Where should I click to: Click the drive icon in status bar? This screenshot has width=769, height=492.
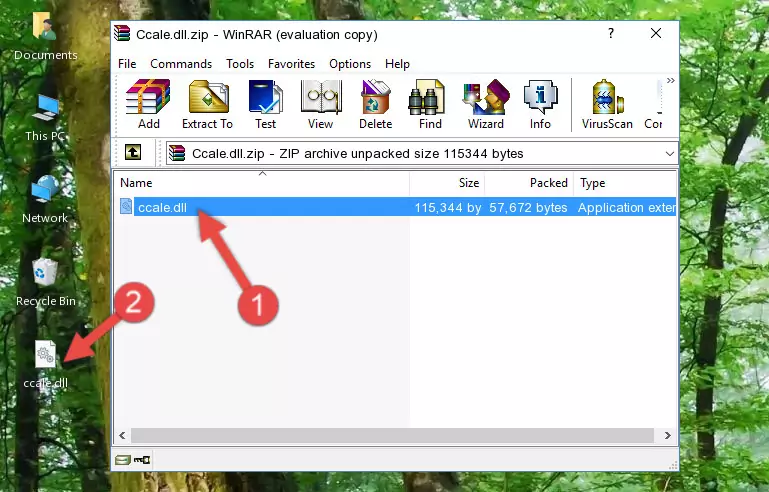[x=123, y=460]
